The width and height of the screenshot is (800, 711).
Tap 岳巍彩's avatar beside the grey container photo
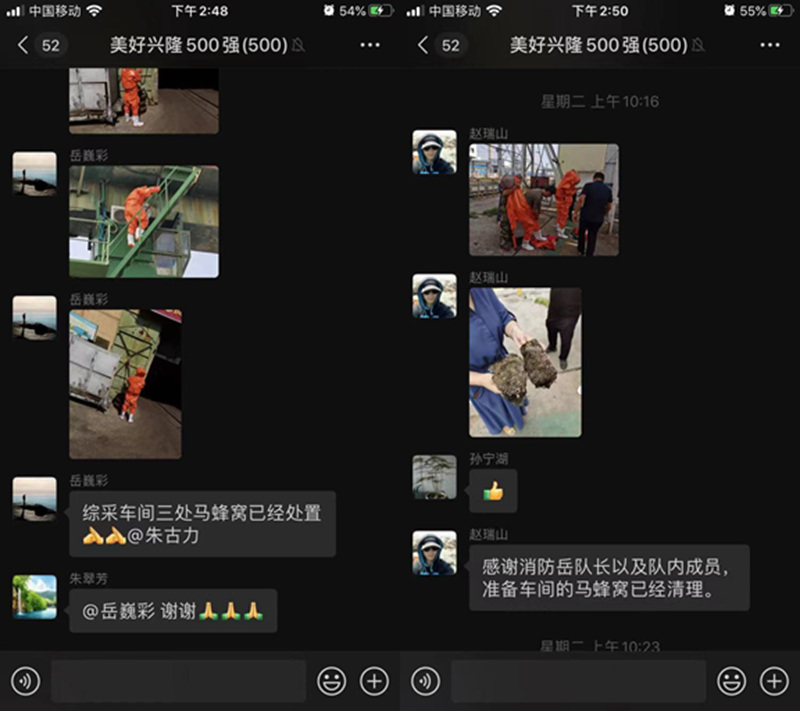(x=35, y=318)
